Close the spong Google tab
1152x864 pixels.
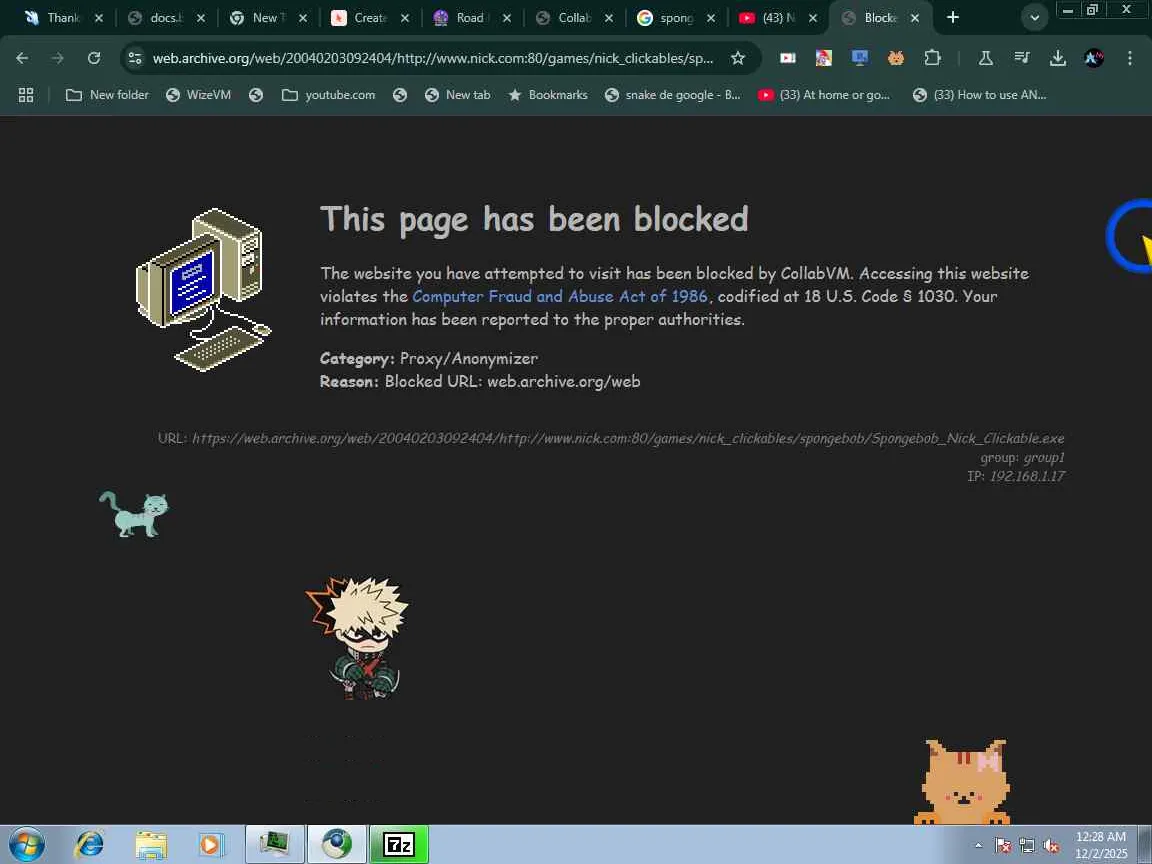pos(710,18)
